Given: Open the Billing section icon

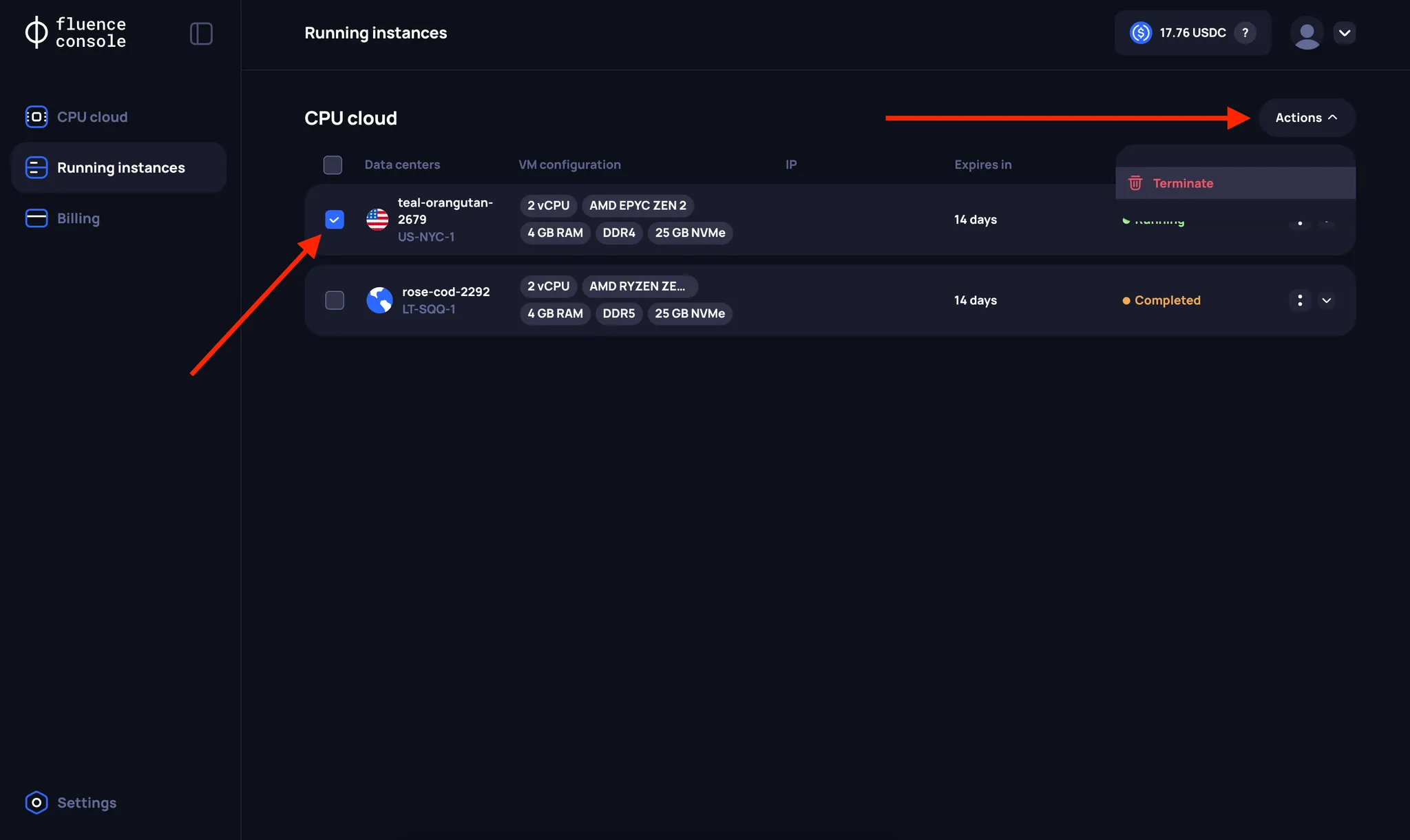Looking at the screenshot, I should tap(36, 218).
